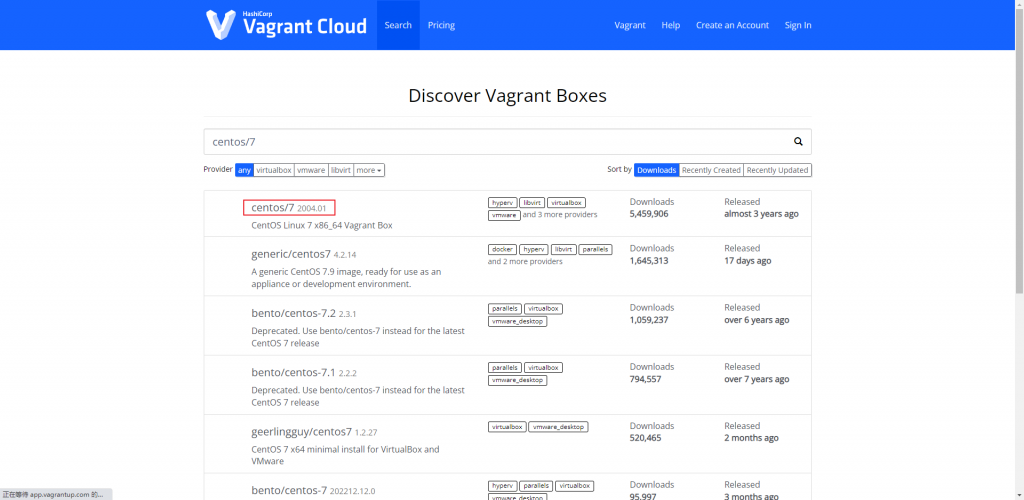Click the Vagrant Cloud logo
1024x500 pixels.
286,24
